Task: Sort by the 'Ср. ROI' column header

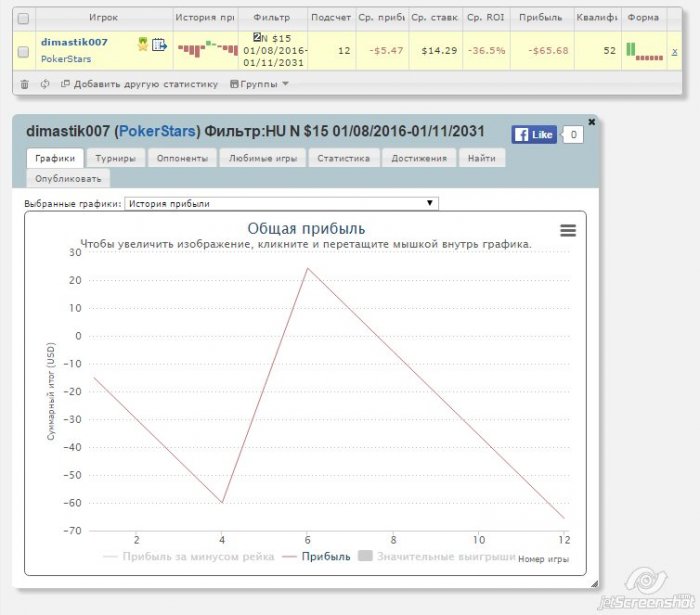Action: 486,17
